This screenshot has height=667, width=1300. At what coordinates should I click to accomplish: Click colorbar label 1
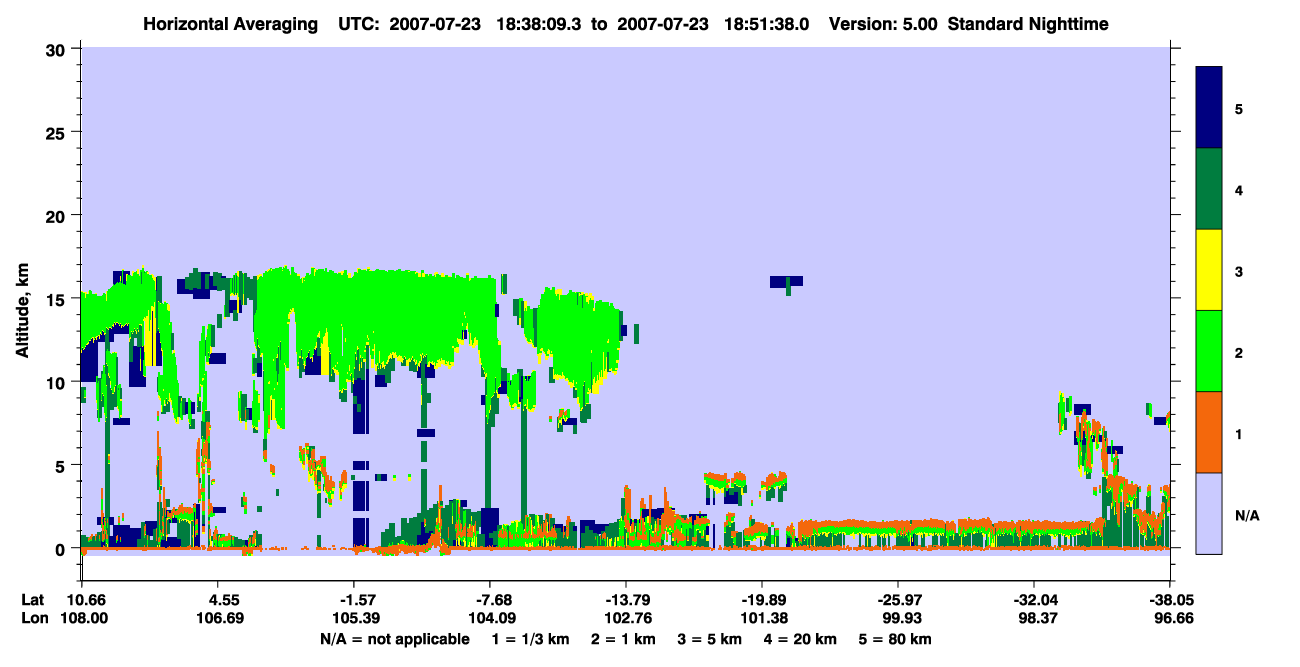tap(1239, 434)
